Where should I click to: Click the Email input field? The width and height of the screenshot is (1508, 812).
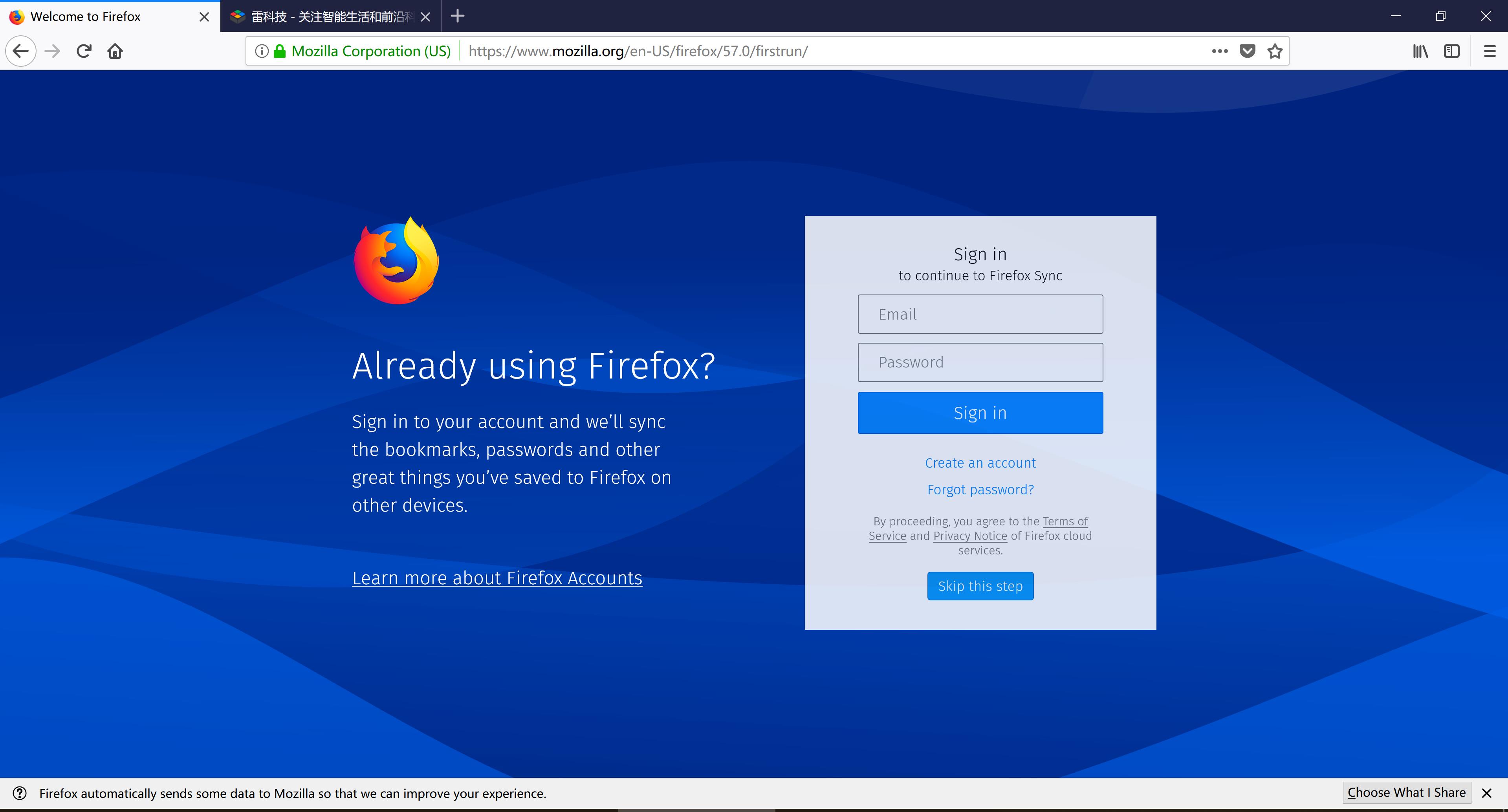click(x=980, y=314)
